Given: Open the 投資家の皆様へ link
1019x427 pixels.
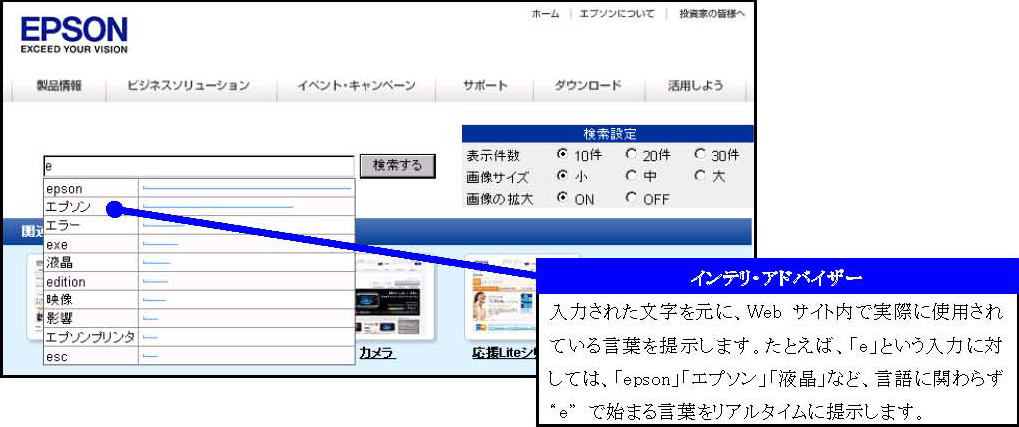Looking at the screenshot, I should [x=712, y=14].
